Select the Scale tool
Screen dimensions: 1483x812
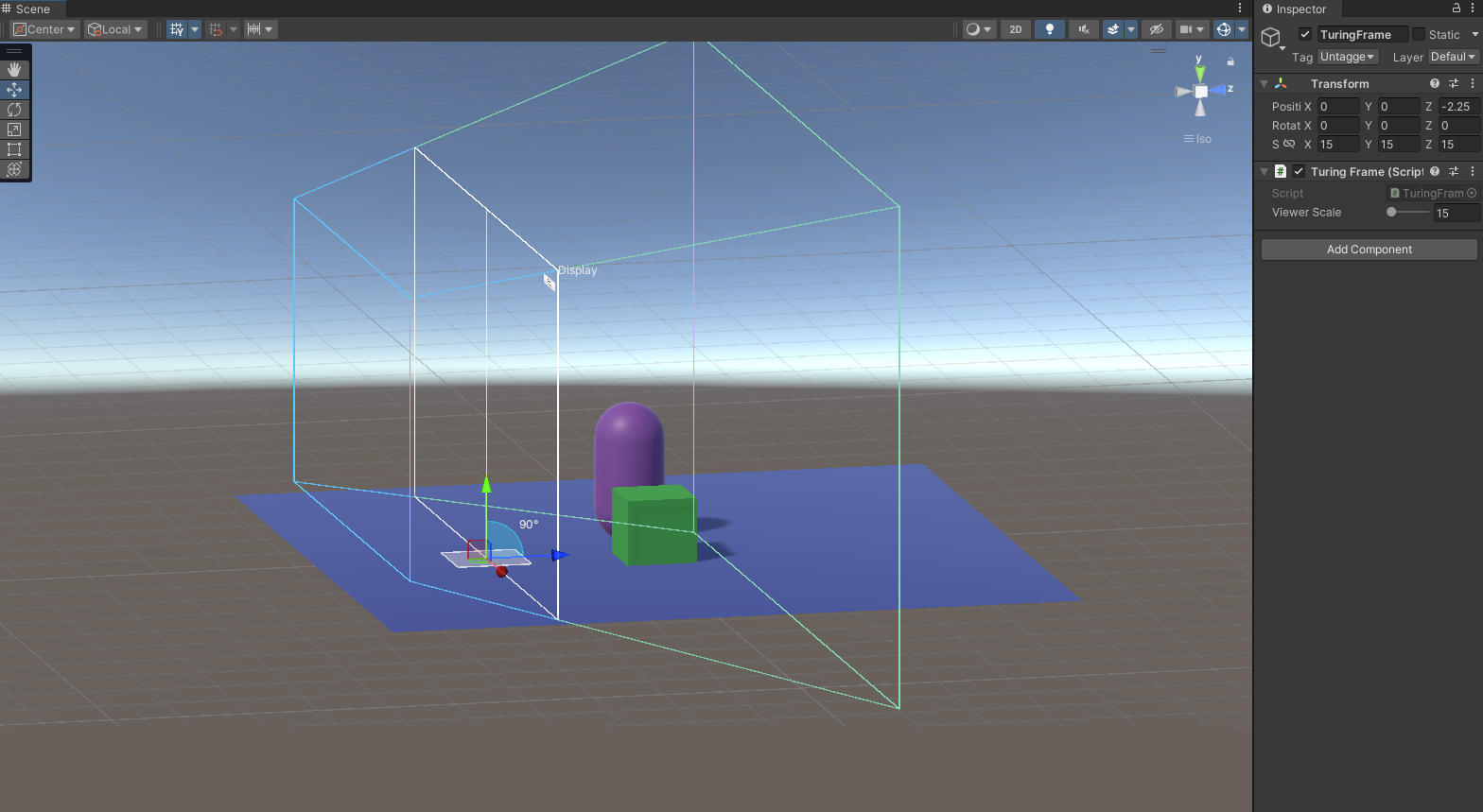click(14, 130)
